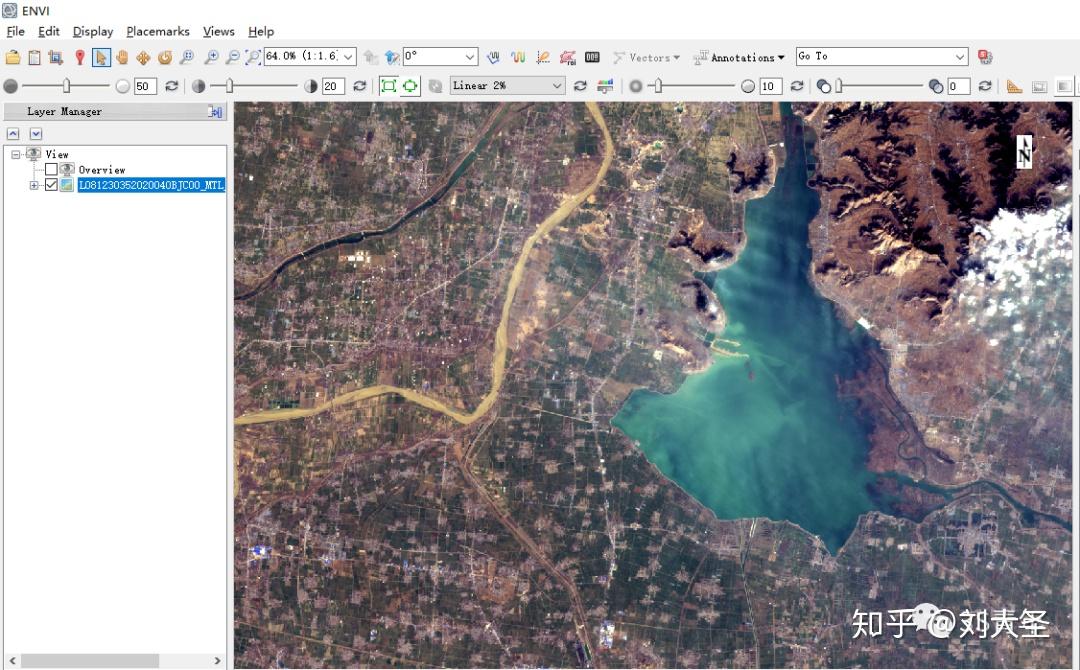Click the Zoom Out magnifier icon
Screen dimensions: 1080x670
click(x=232, y=58)
